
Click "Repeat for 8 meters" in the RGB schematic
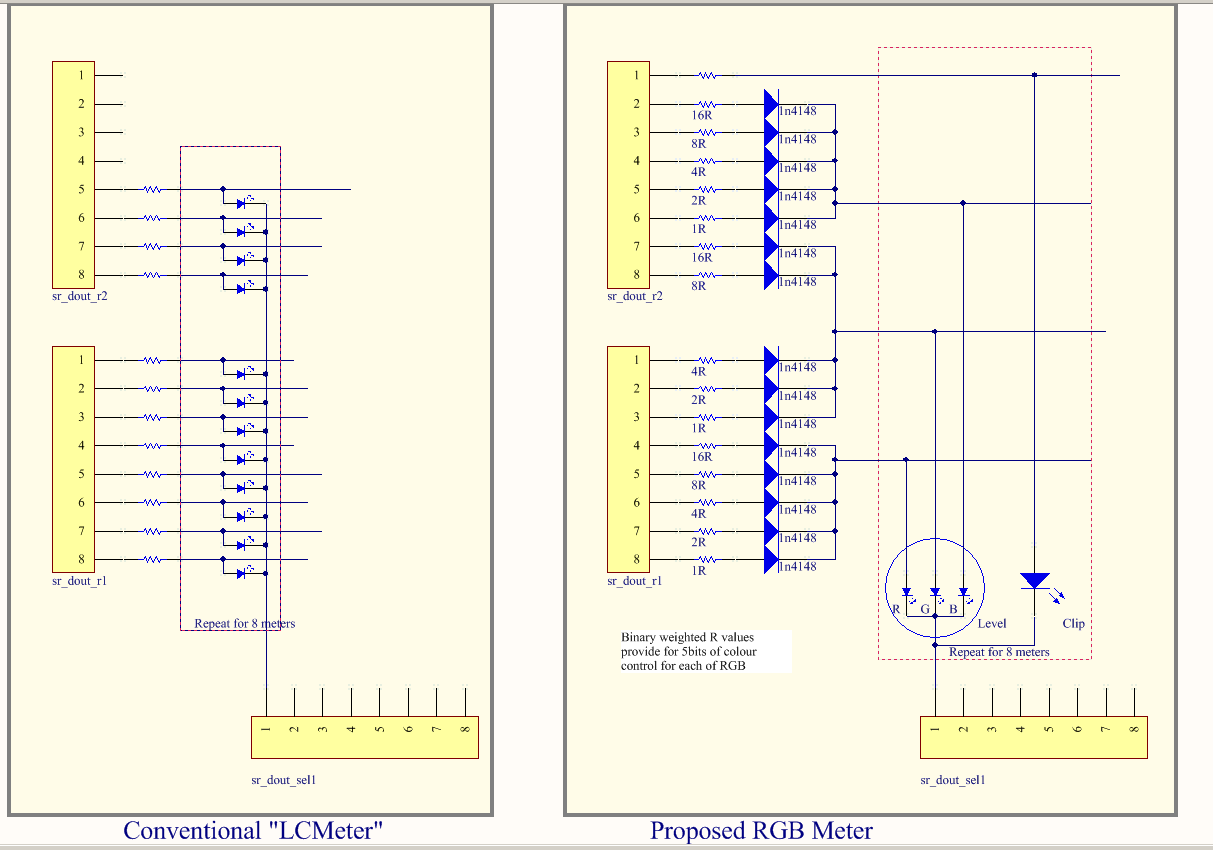pyautogui.click(x=999, y=652)
